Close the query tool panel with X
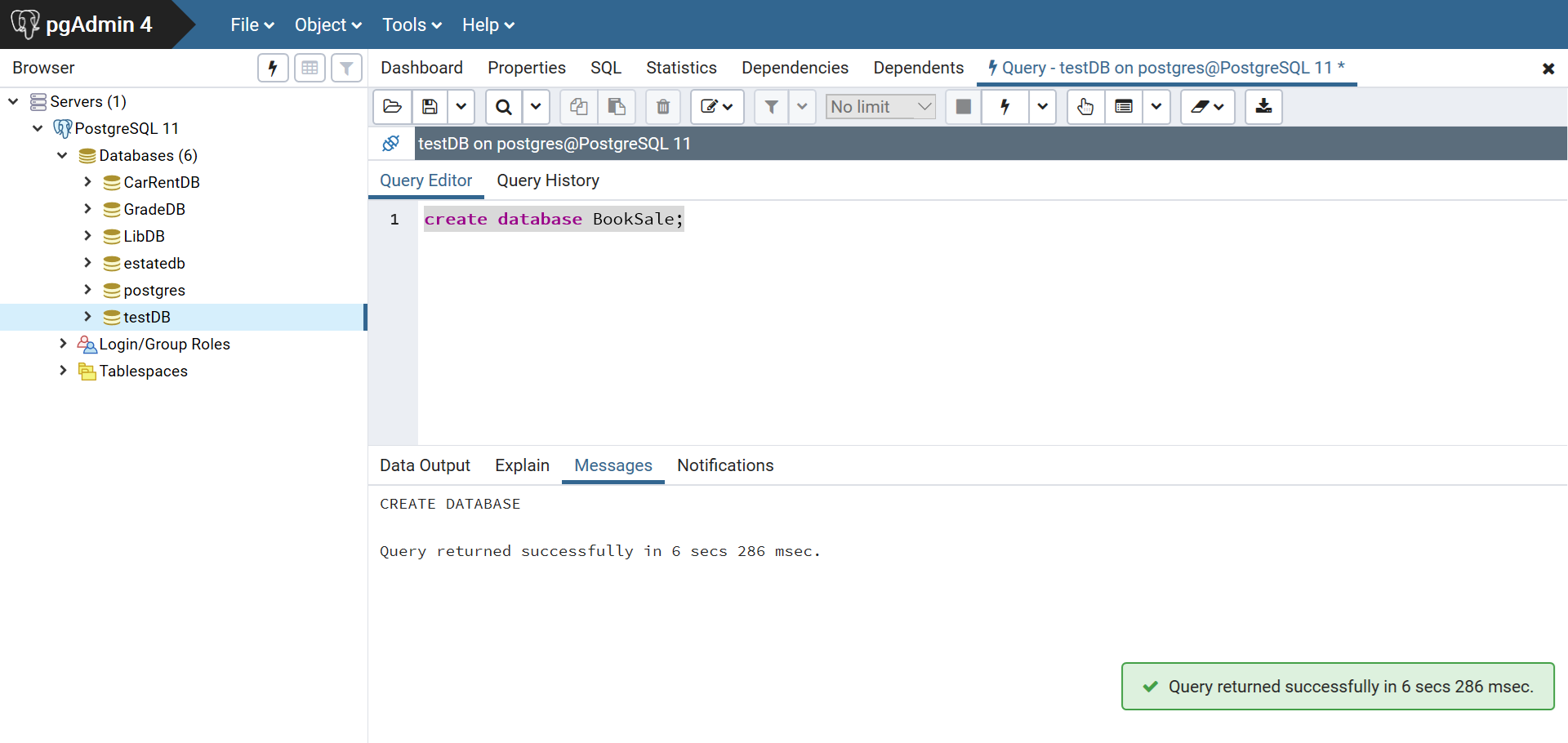Viewport: 1568px width, 743px height. click(x=1548, y=69)
